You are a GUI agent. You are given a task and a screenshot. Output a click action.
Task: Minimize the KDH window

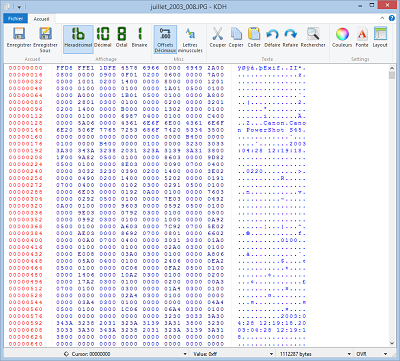[361, 6]
